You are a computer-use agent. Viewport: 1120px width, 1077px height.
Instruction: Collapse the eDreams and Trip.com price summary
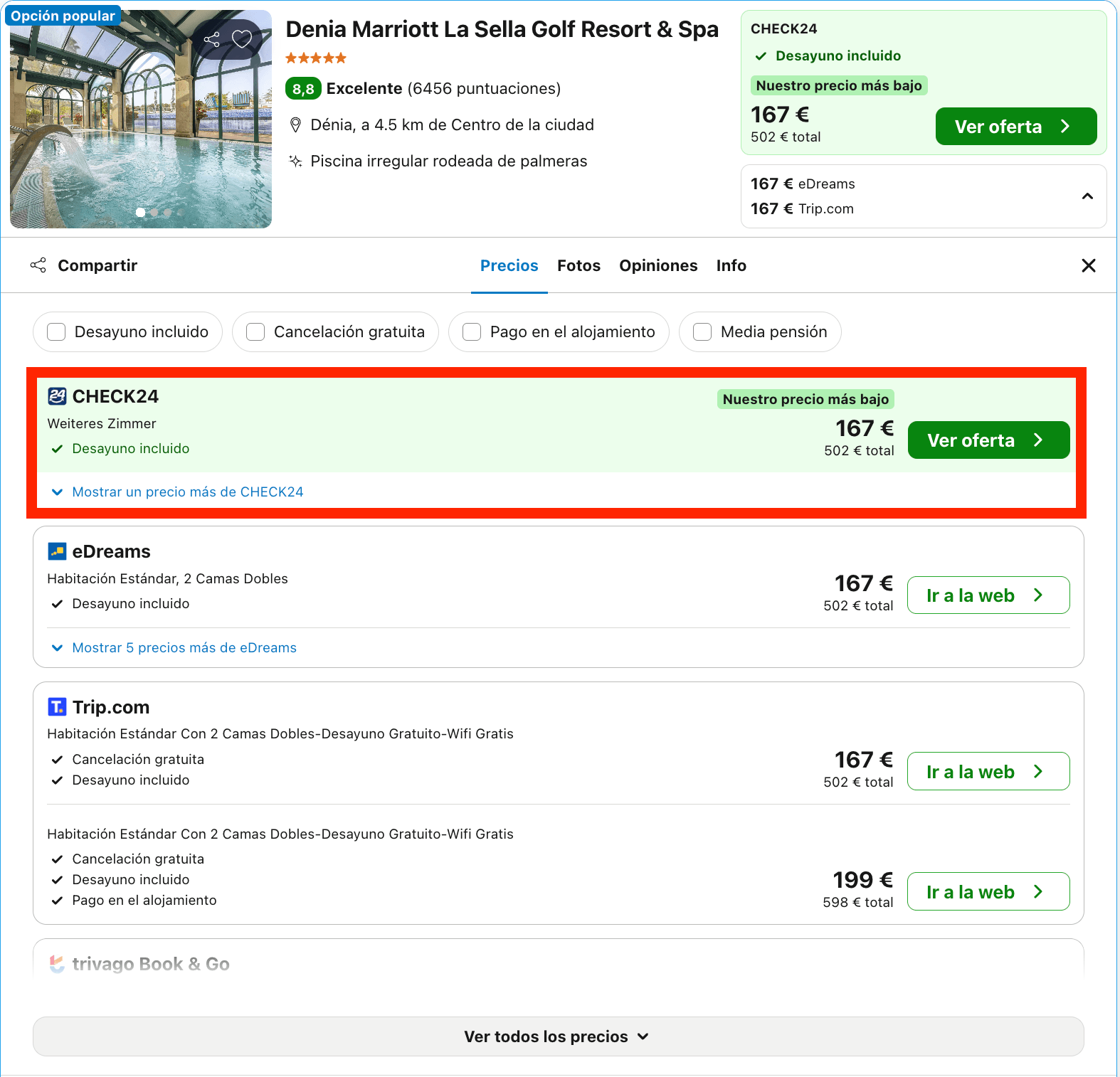coord(1087,196)
